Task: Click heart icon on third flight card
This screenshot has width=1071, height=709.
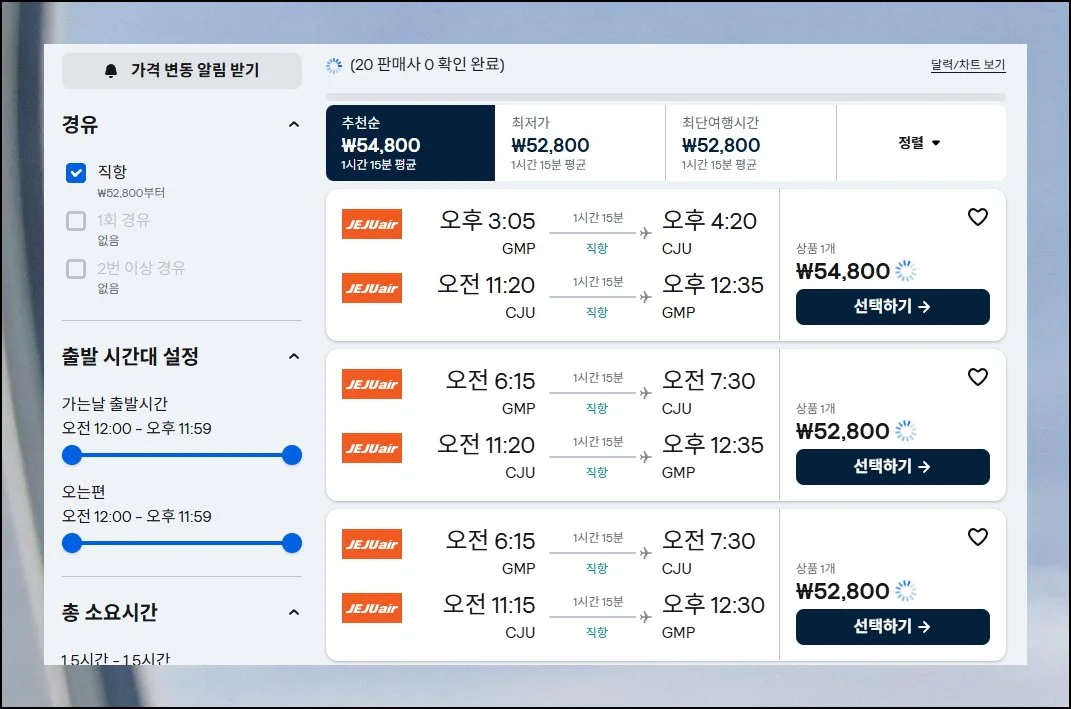Action: coord(977,537)
